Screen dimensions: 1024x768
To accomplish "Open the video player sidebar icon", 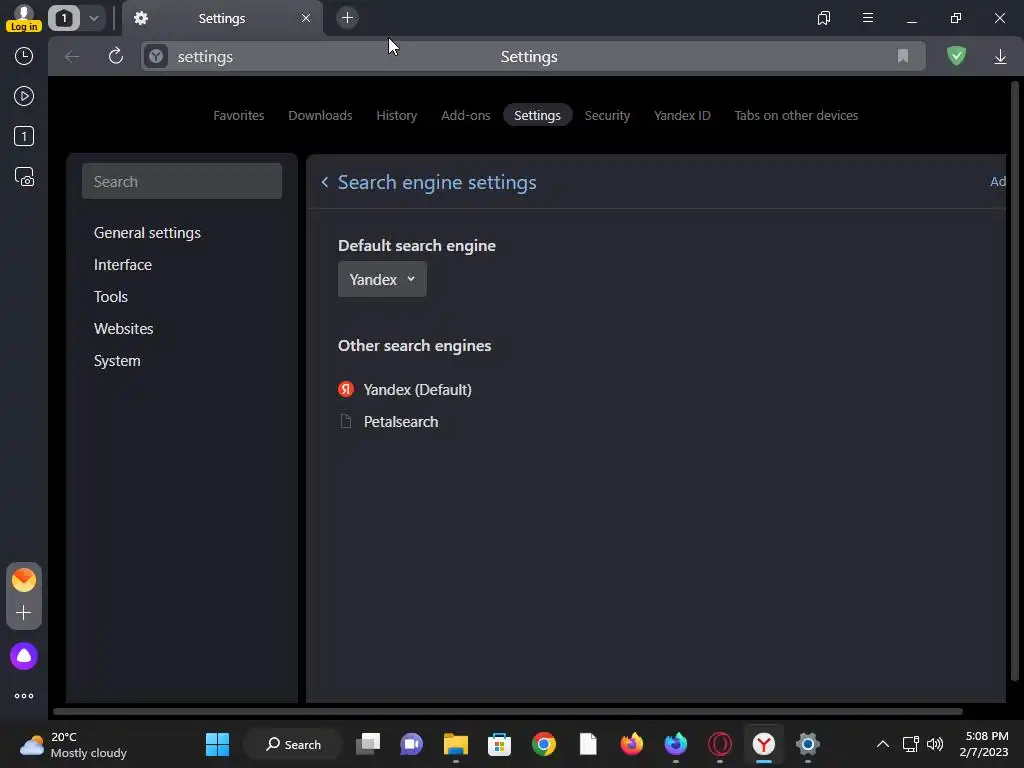I will 24,97.
